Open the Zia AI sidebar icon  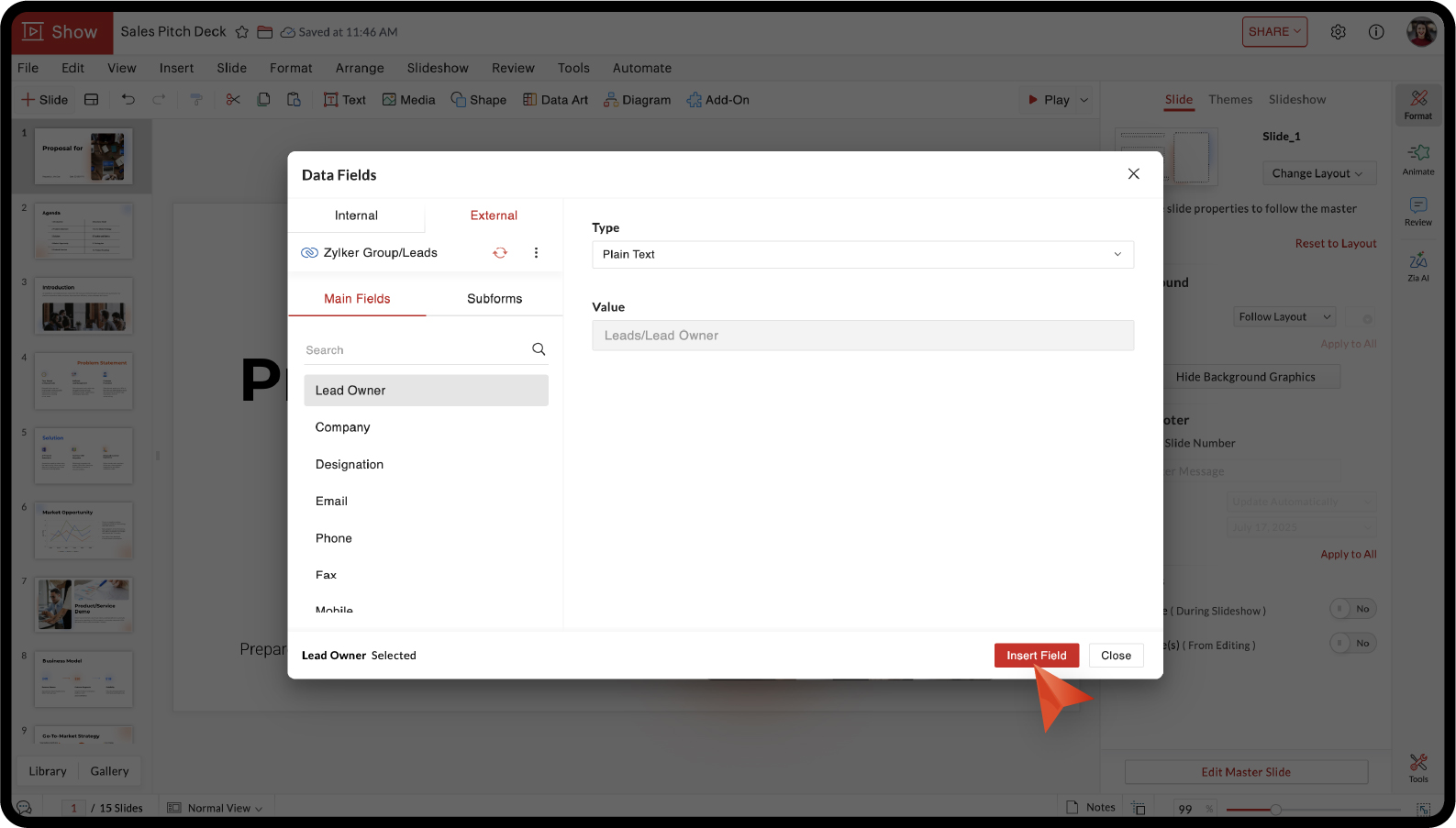[1417, 266]
